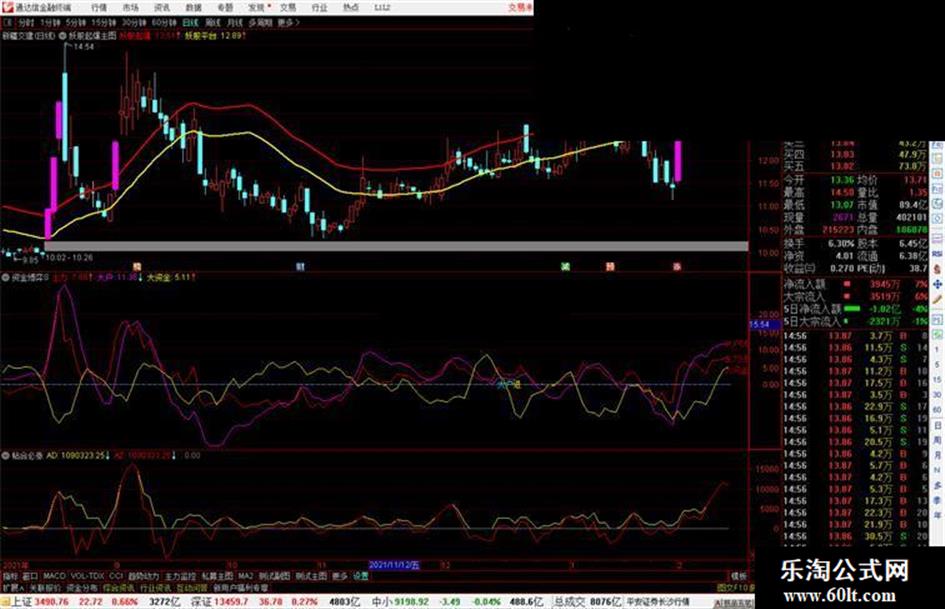The height and width of the screenshot is (609, 945).
Task: Select the 主力监控 indicator tab
Action: coord(180,576)
